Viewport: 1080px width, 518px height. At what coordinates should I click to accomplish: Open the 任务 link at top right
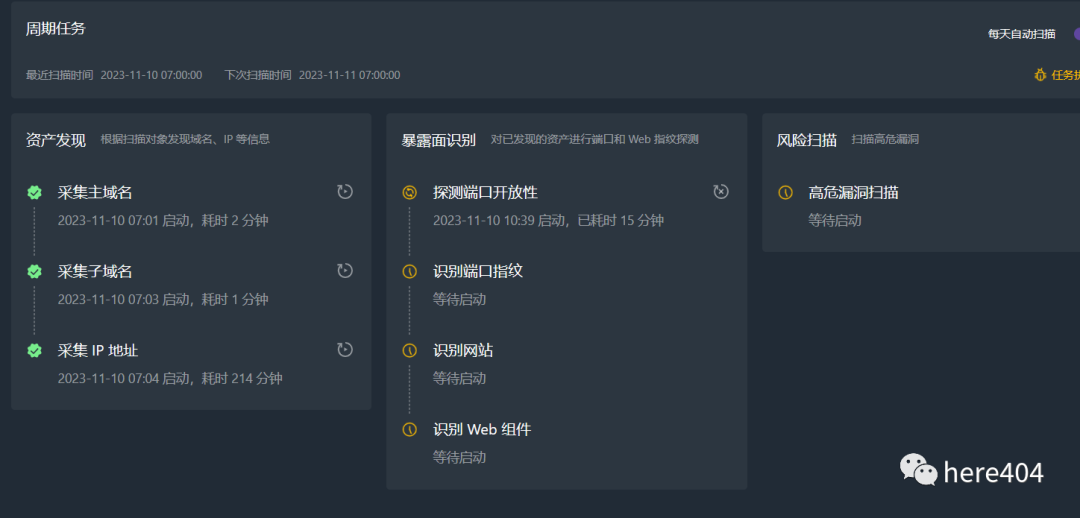1064,75
